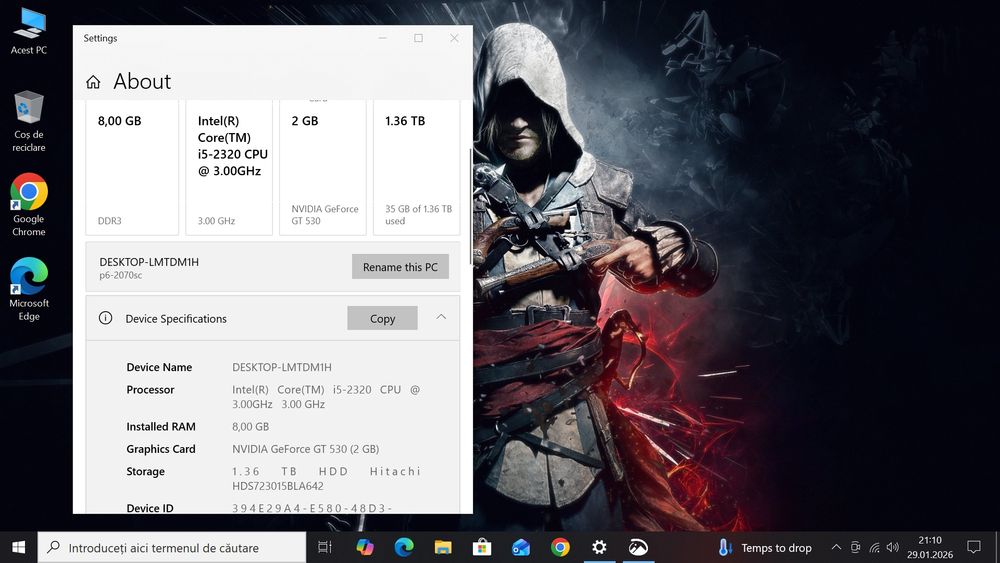Copy device specifications
The image size is (1000, 563).
click(x=382, y=318)
